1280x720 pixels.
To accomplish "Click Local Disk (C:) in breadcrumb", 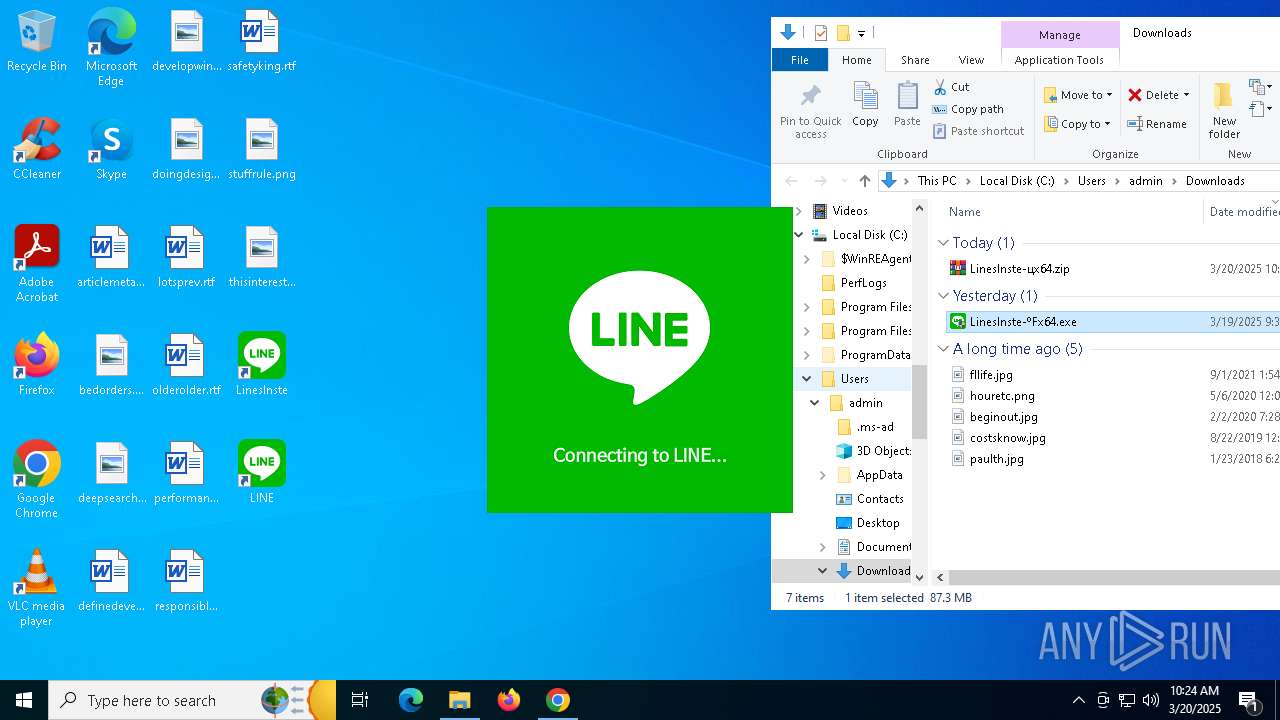I will pos(1017,181).
